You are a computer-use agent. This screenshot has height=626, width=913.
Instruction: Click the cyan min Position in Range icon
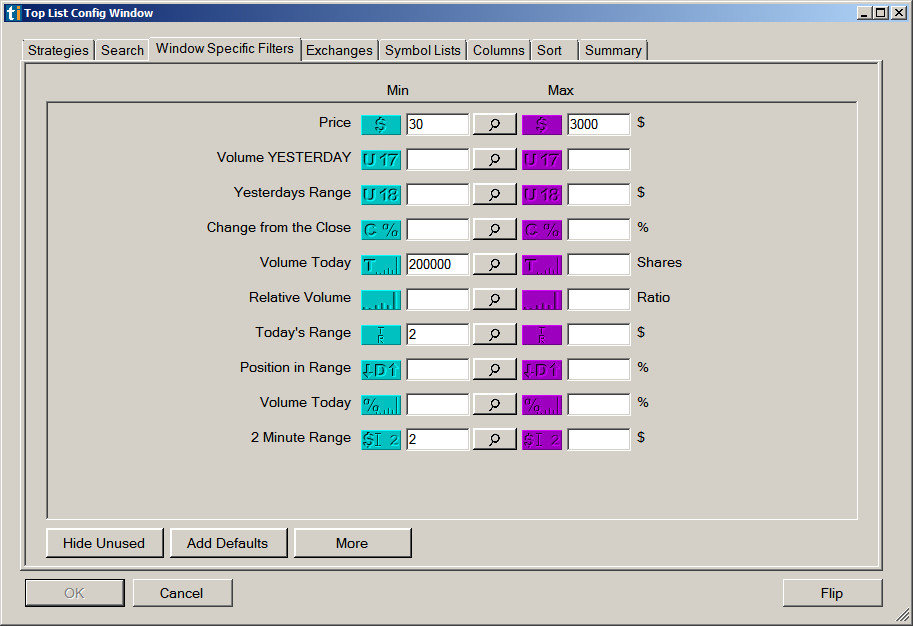(381, 370)
